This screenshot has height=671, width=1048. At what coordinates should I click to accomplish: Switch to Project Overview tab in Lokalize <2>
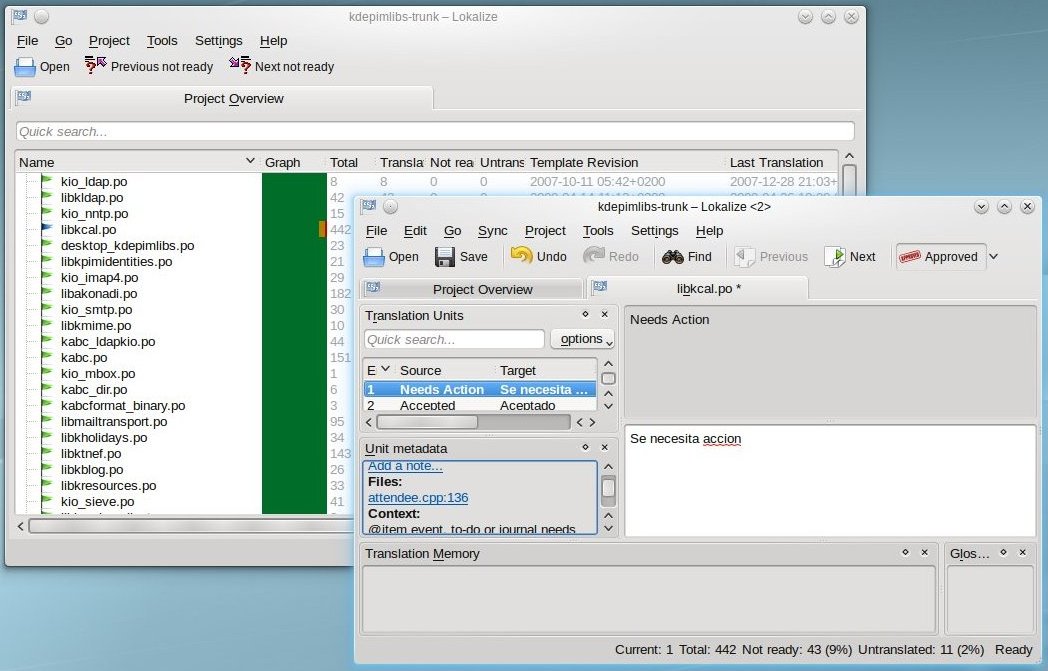click(472, 289)
